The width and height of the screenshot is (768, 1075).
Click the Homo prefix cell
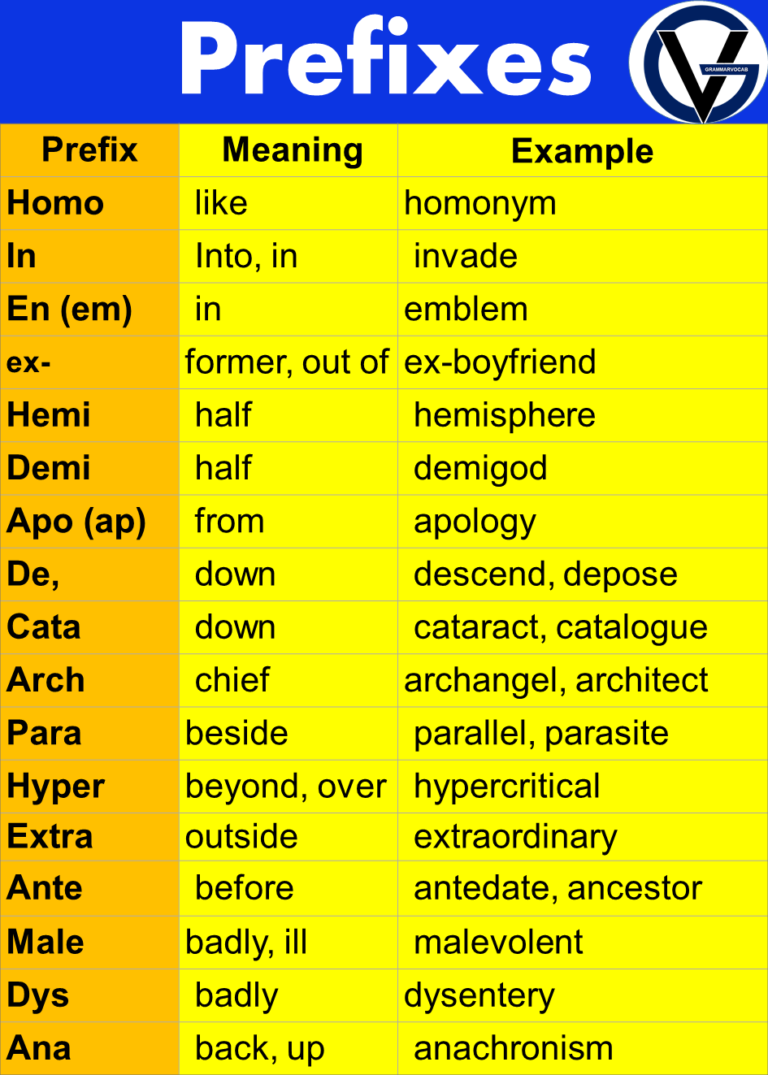90,203
